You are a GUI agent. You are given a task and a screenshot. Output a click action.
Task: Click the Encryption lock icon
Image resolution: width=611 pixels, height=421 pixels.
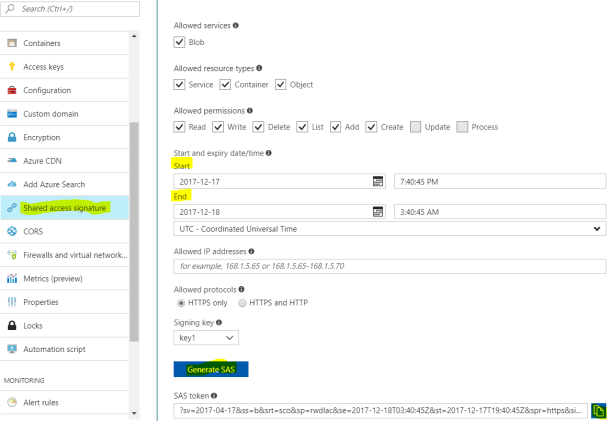point(12,137)
